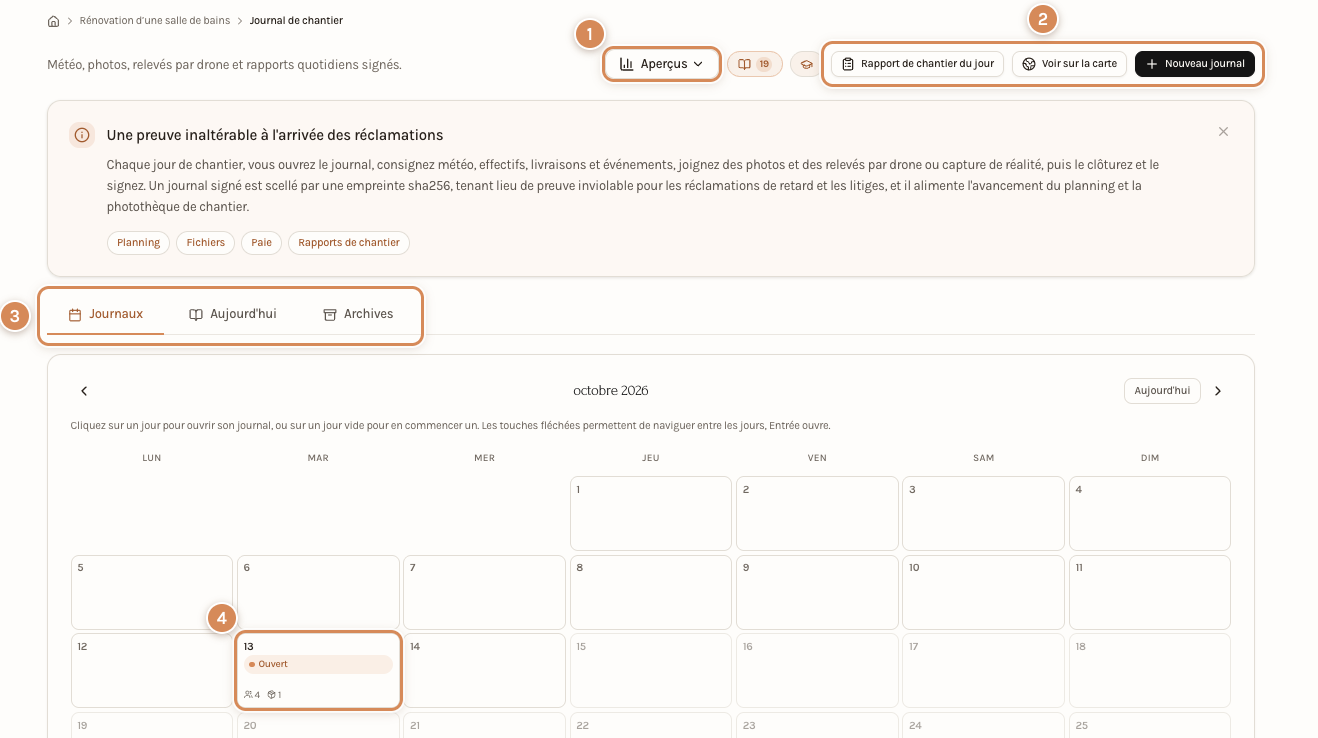1318x738 pixels.
Task: Click the graduation cap tutorial icon
Action: click(x=806, y=64)
